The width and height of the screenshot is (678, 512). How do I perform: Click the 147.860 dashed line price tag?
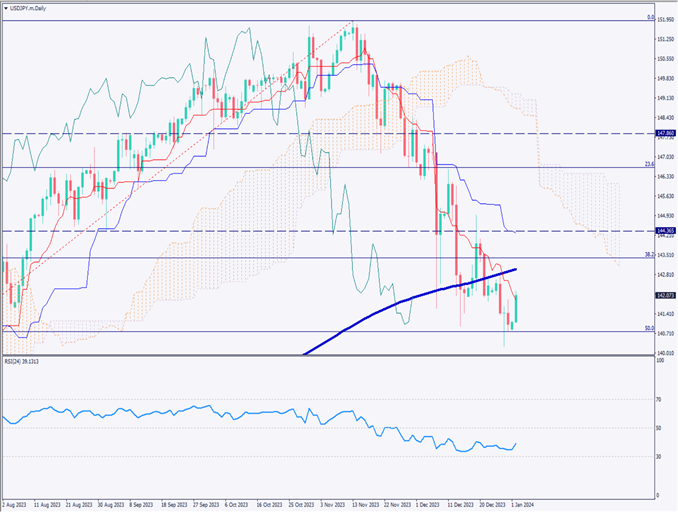point(663,133)
